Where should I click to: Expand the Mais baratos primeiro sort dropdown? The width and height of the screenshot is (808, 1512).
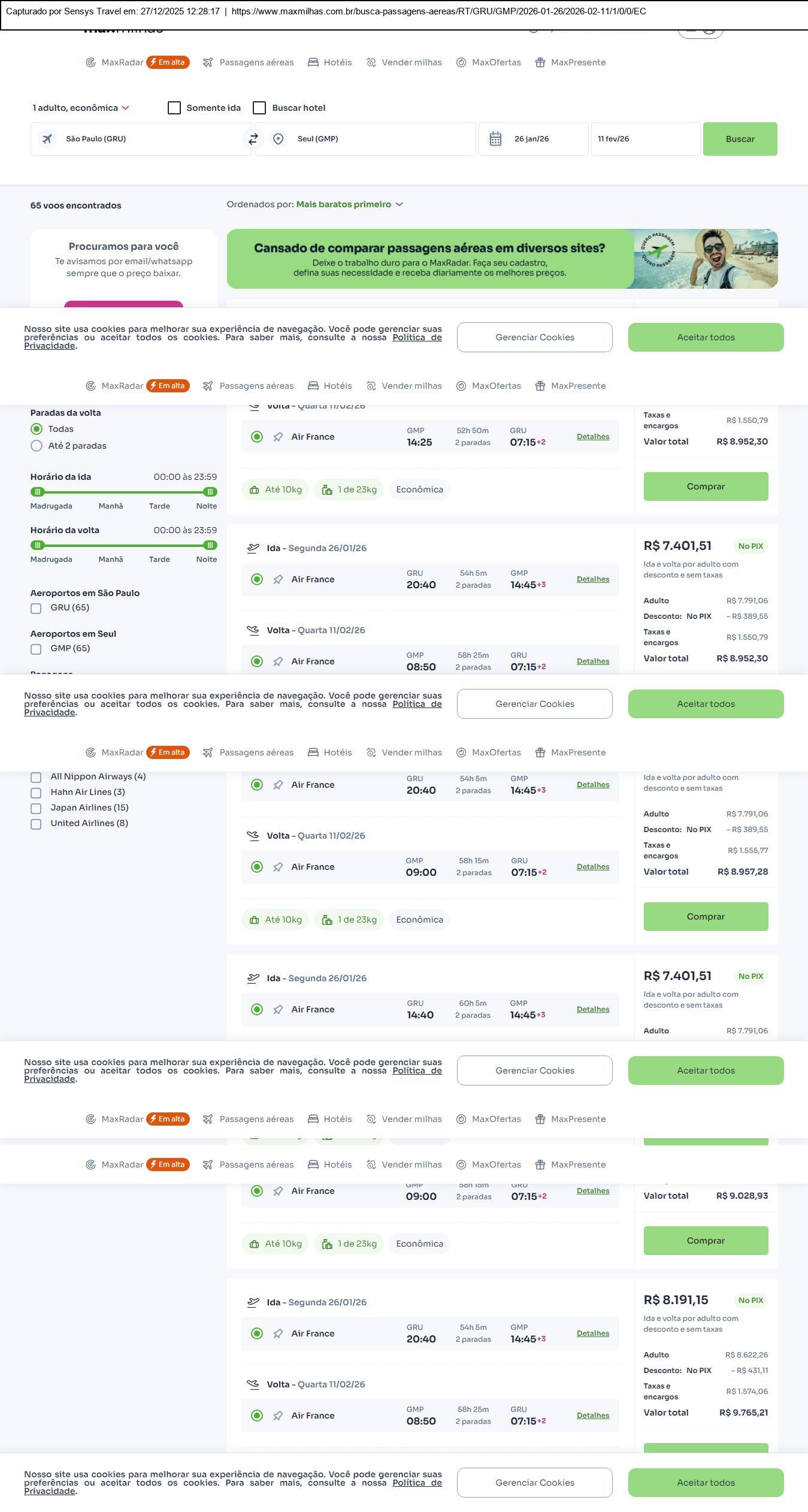349,205
